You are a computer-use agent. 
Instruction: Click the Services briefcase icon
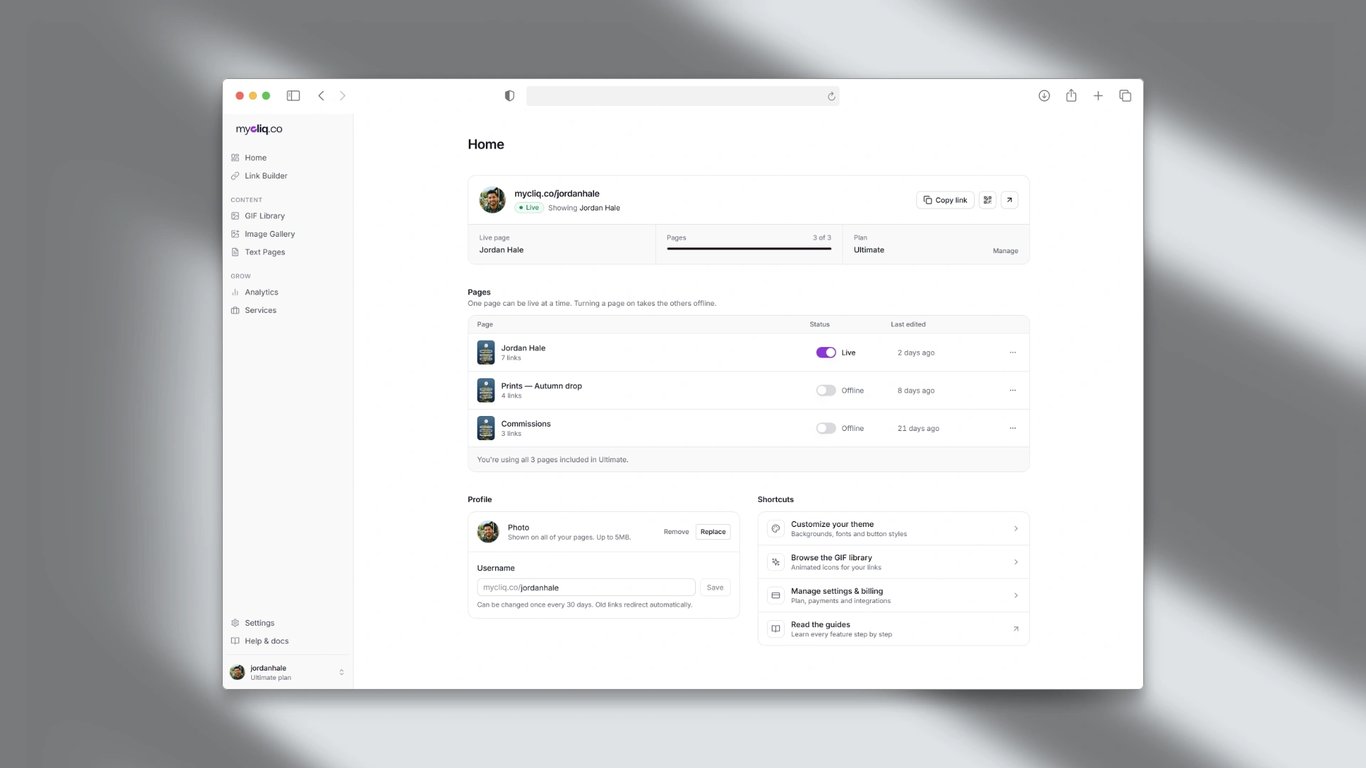[235, 310]
